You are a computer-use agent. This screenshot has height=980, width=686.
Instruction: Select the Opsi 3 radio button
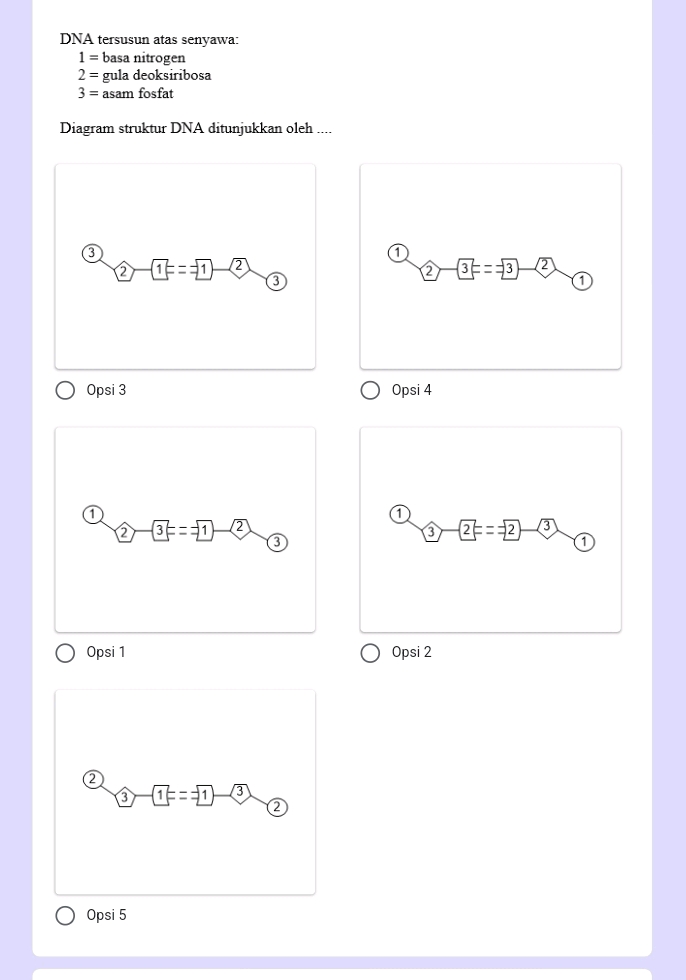[x=65, y=390]
